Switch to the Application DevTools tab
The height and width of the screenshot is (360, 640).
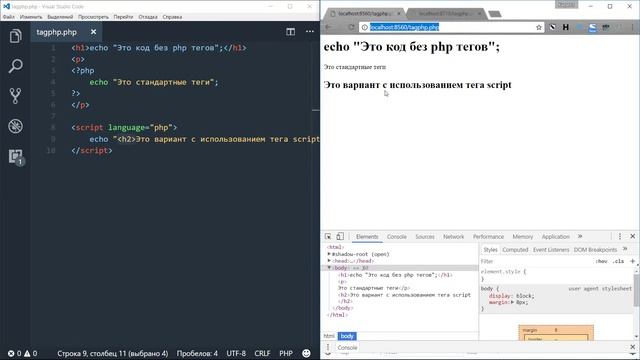[556, 237]
